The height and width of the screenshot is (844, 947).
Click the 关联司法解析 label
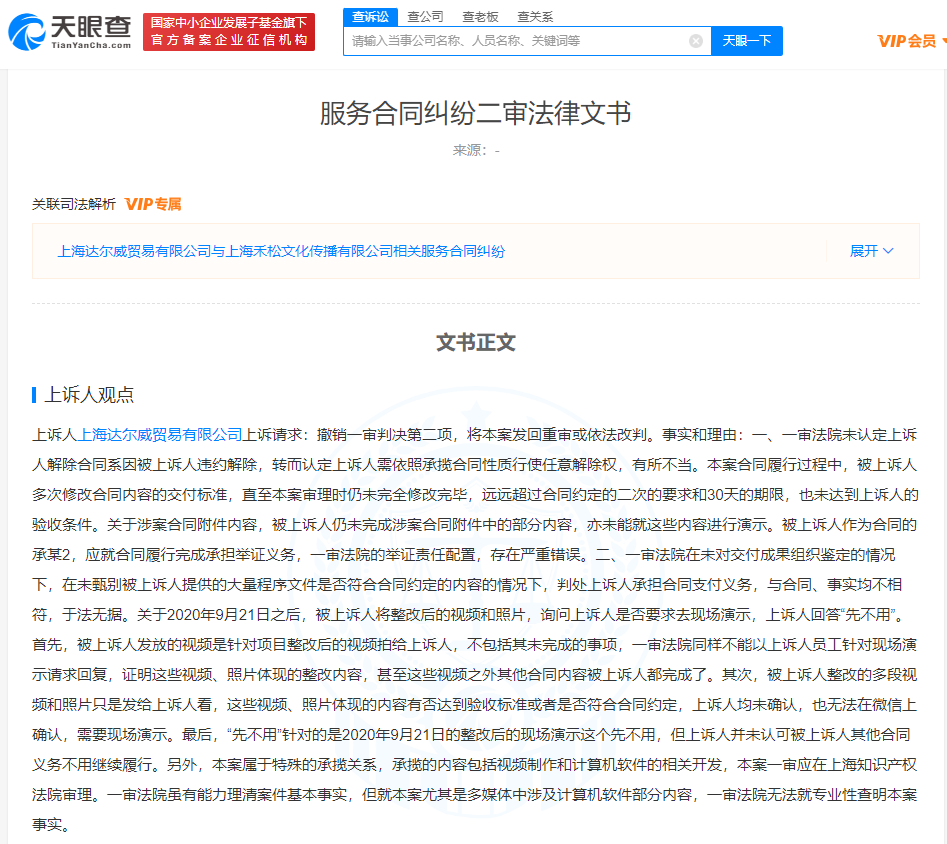point(74,204)
